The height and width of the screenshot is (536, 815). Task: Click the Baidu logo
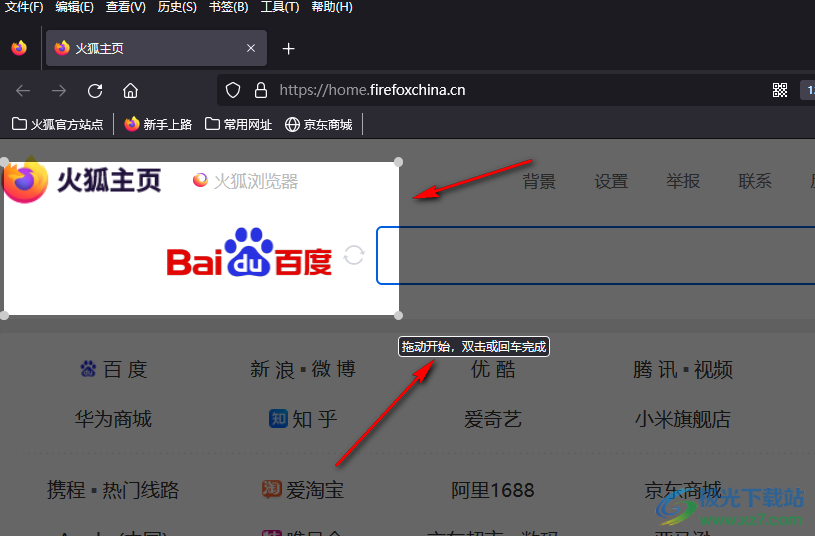coord(249,253)
